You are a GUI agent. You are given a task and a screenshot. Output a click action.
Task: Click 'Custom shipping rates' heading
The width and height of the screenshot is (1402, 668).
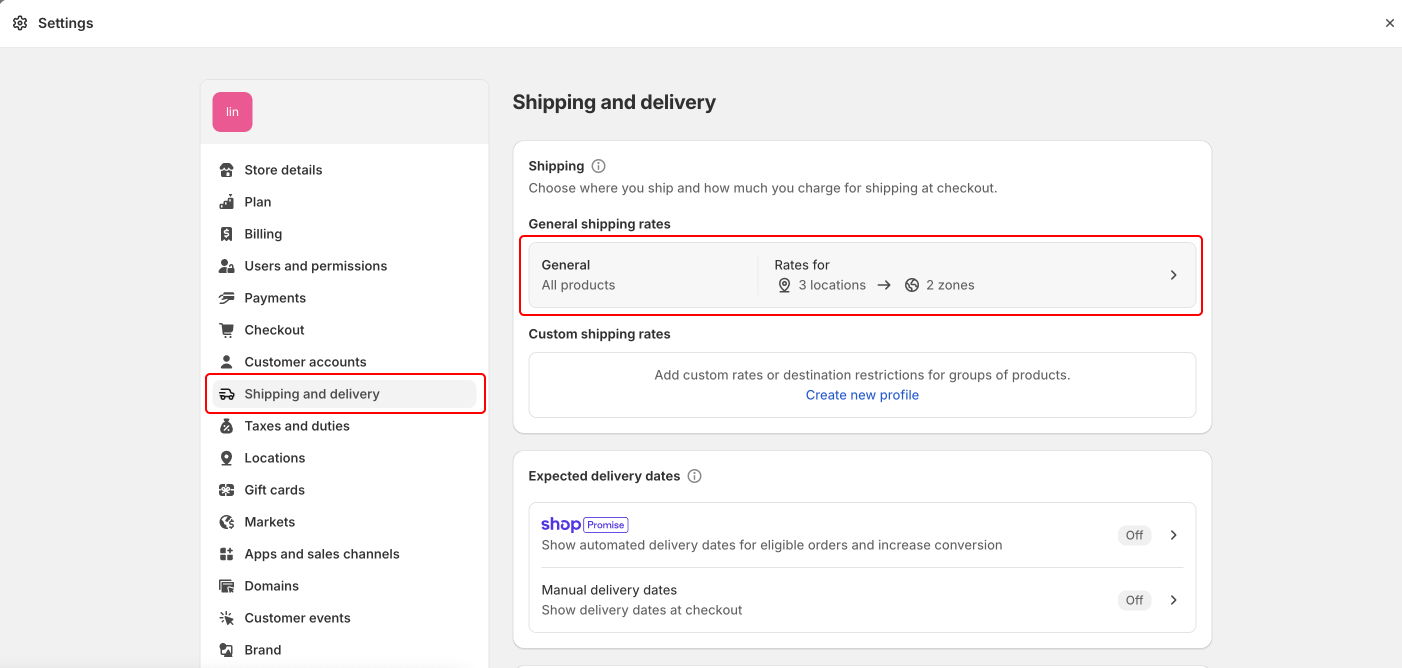[599, 334]
